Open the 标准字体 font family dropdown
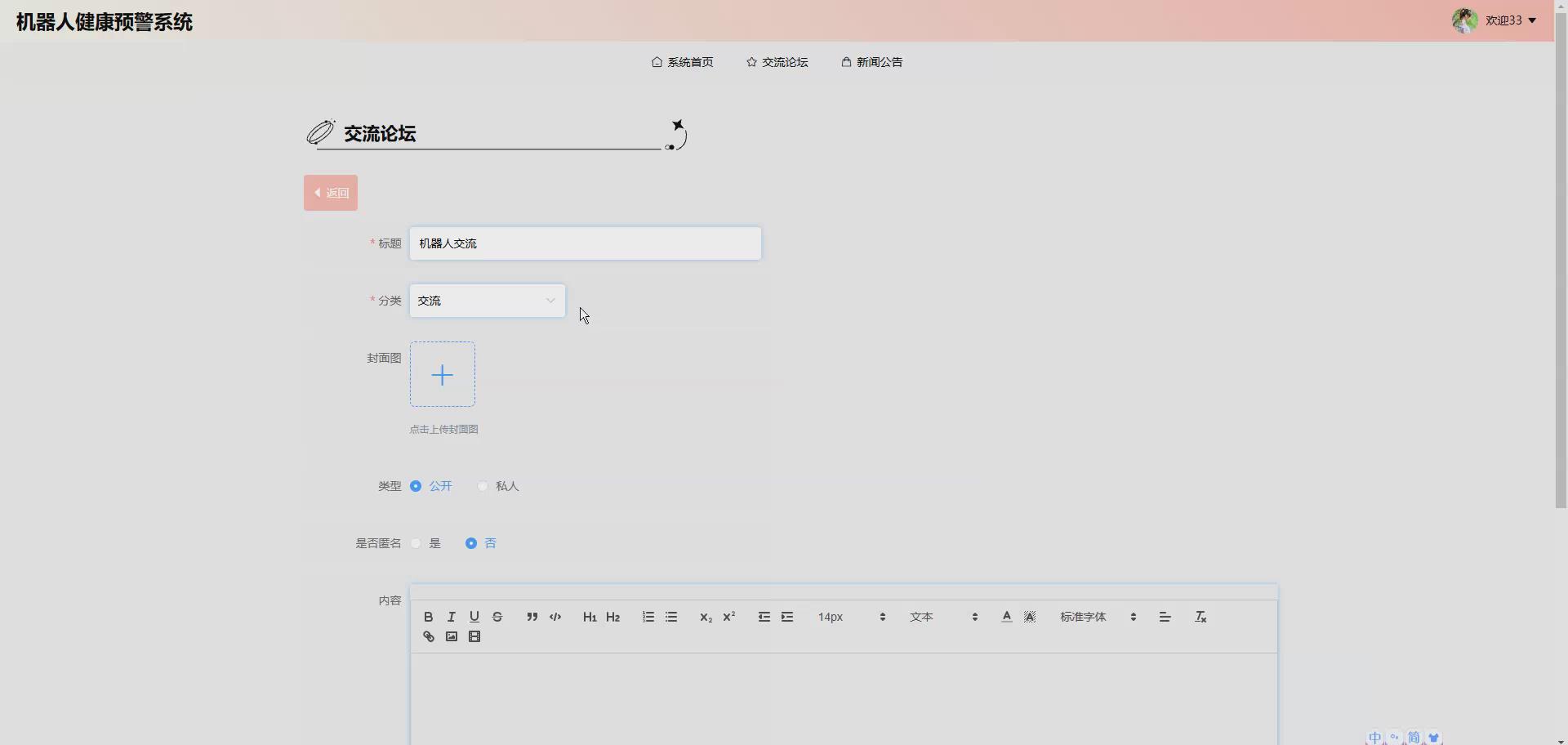The width and height of the screenshot is (1568, 745). 1098,617
